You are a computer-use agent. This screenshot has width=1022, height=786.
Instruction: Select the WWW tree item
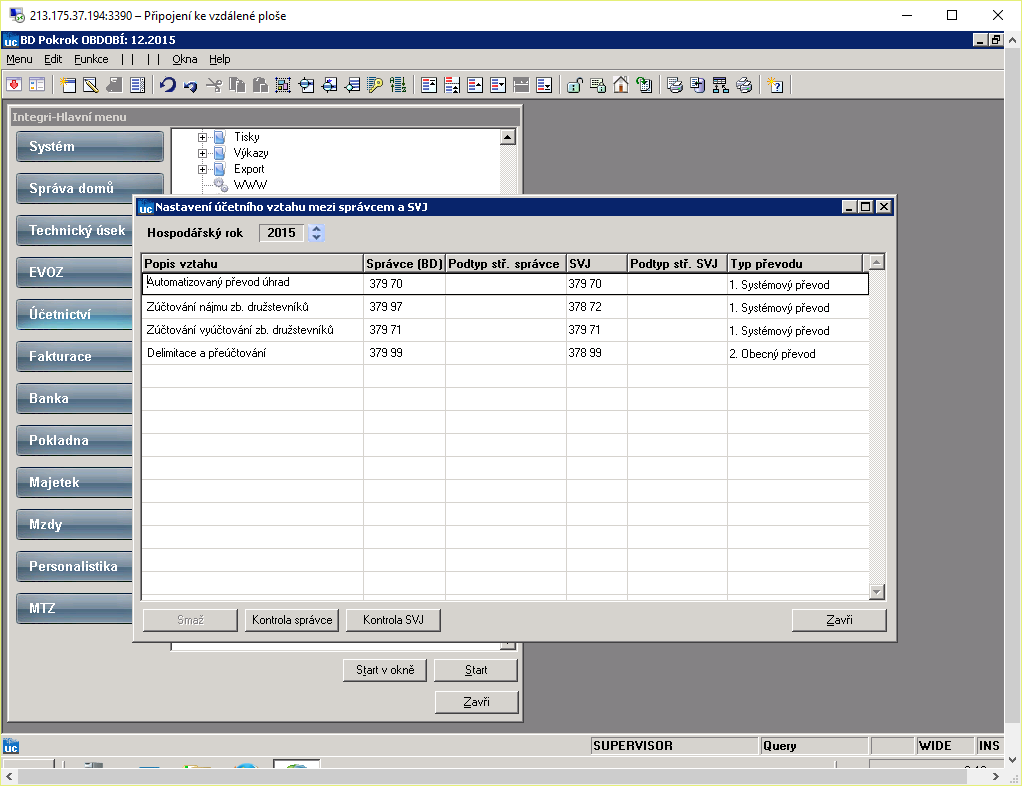[x=250, y=185]
